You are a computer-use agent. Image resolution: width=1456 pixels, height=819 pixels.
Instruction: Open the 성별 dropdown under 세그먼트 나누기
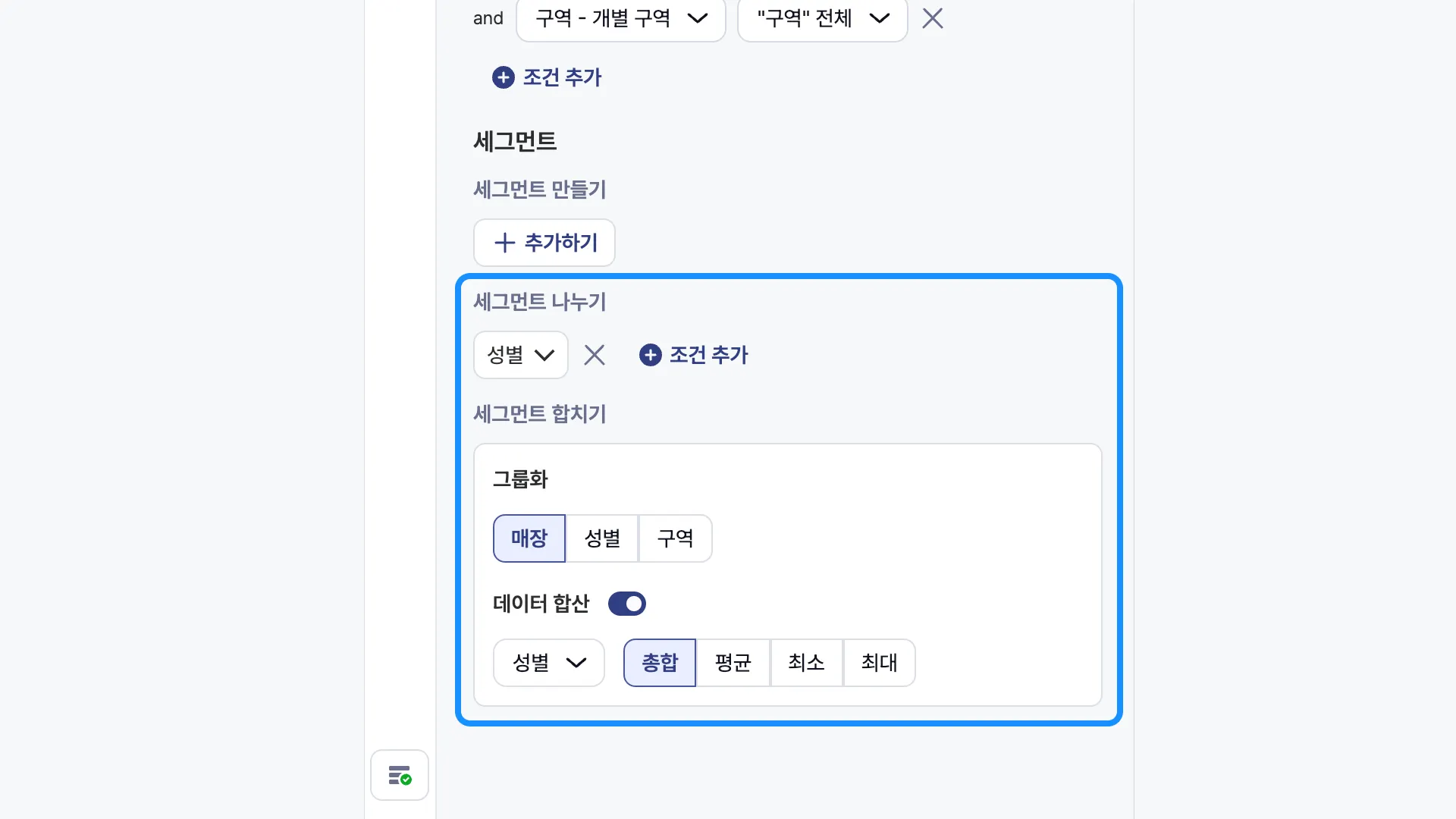coord(521,355)
